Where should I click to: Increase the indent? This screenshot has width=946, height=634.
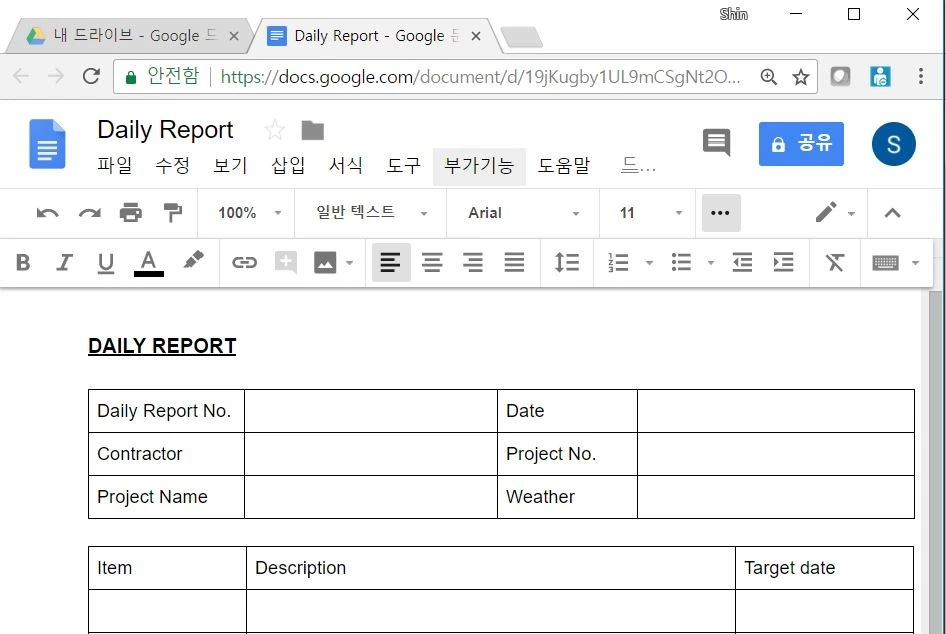[x=783, y=262]
